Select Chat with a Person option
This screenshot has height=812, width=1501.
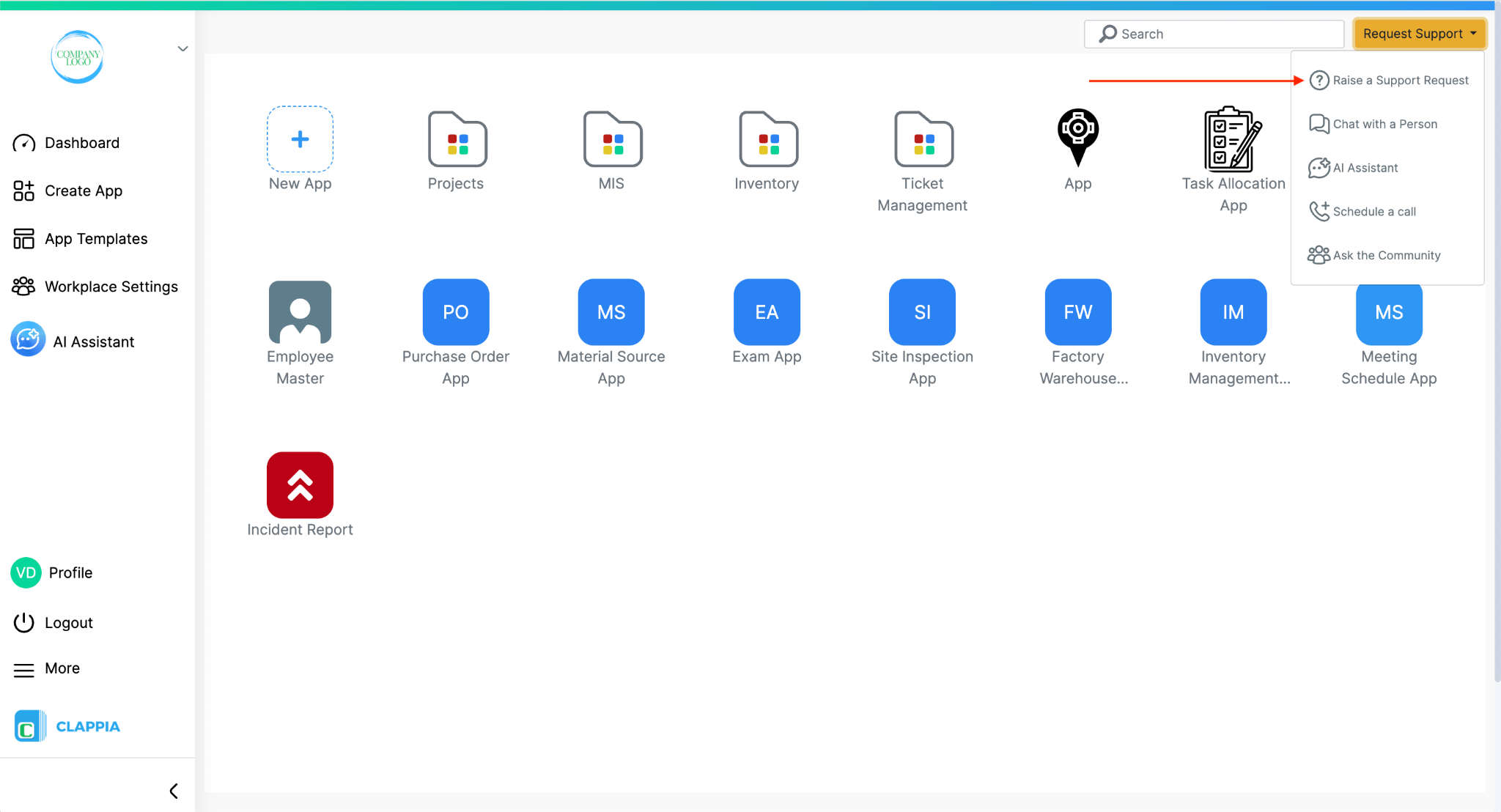(1384, 125)
